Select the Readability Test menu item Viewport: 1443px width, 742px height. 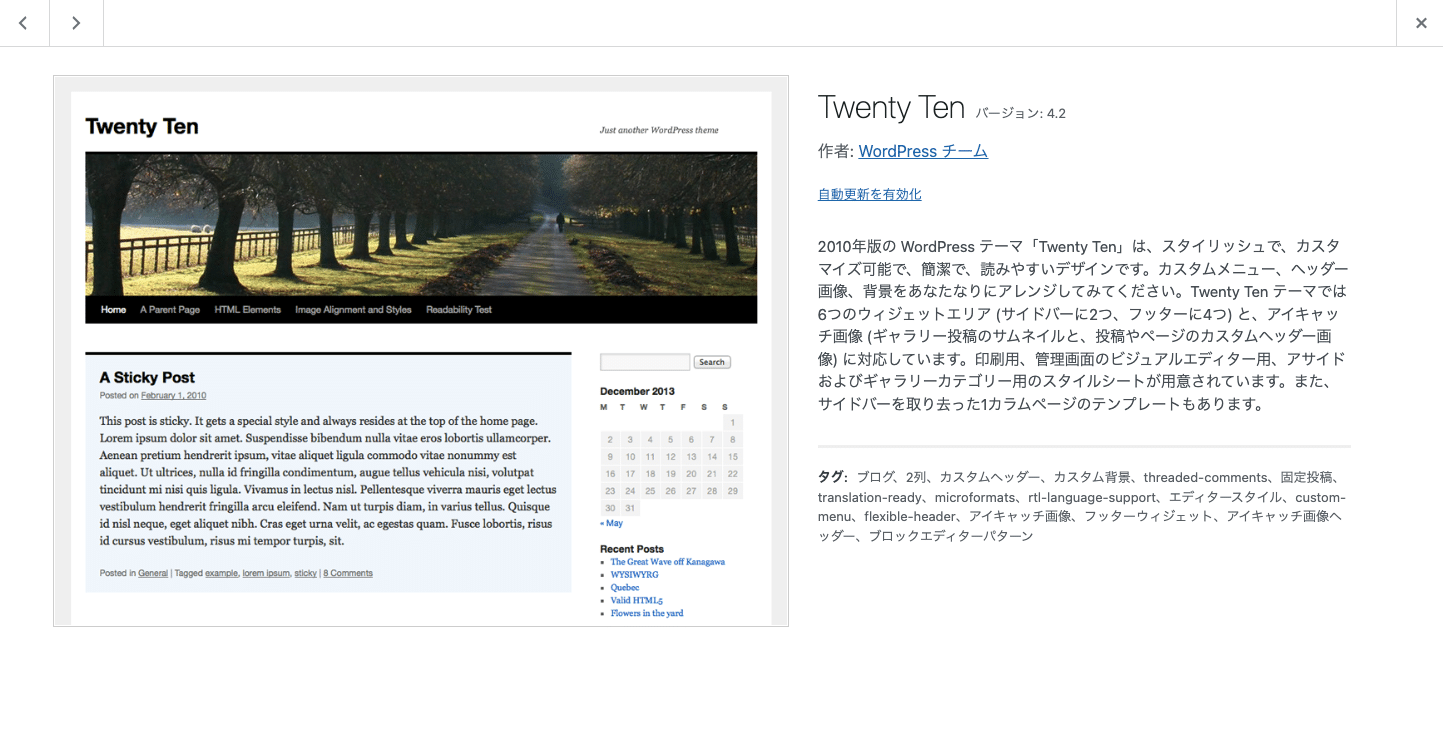coord(459,309)
